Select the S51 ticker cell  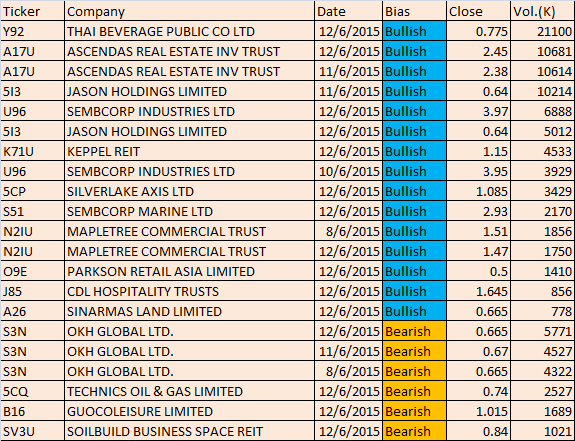click(x=32, y=211)
